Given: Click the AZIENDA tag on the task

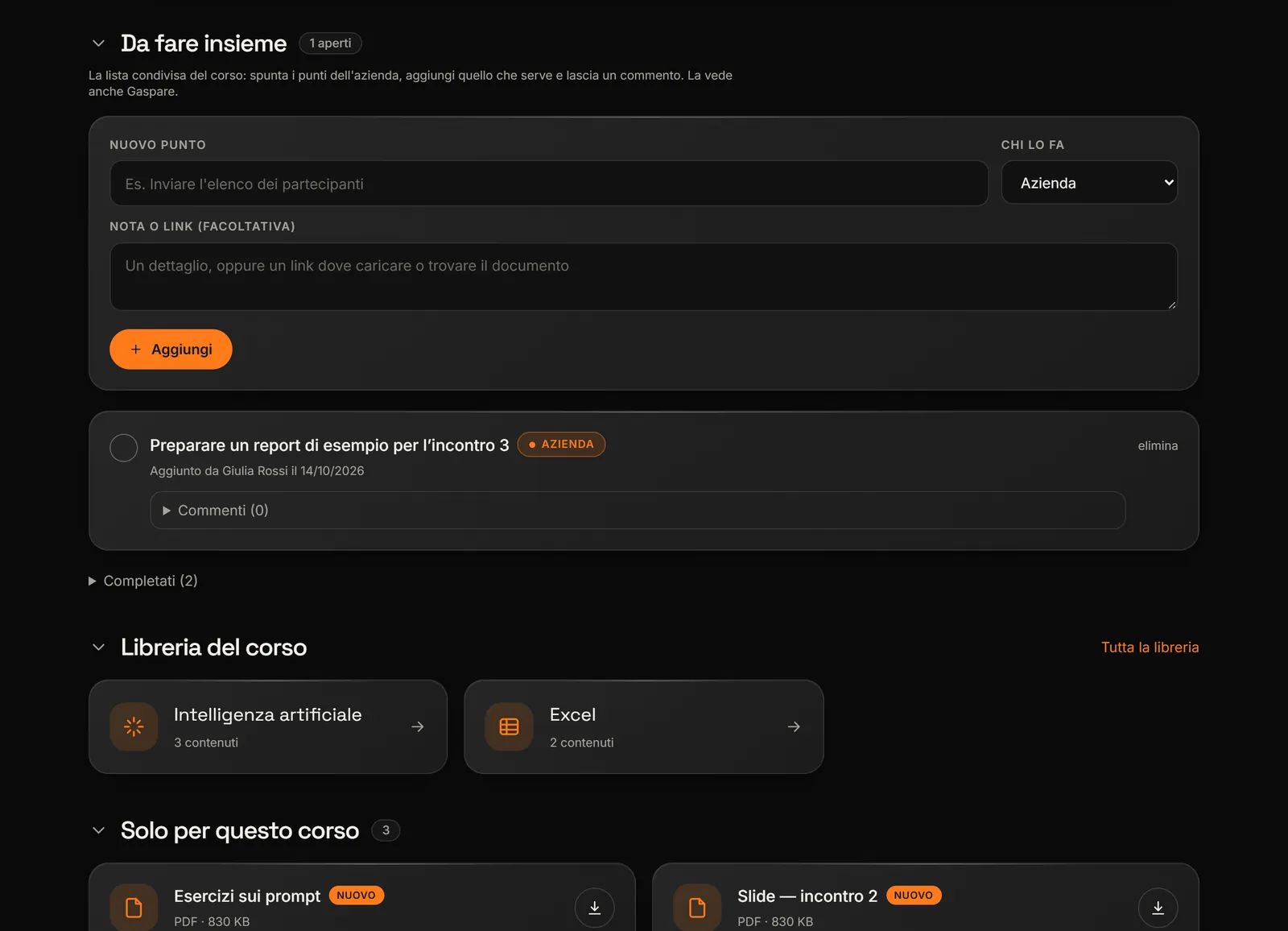Looking at the screenshot, I should click(561, 445).
